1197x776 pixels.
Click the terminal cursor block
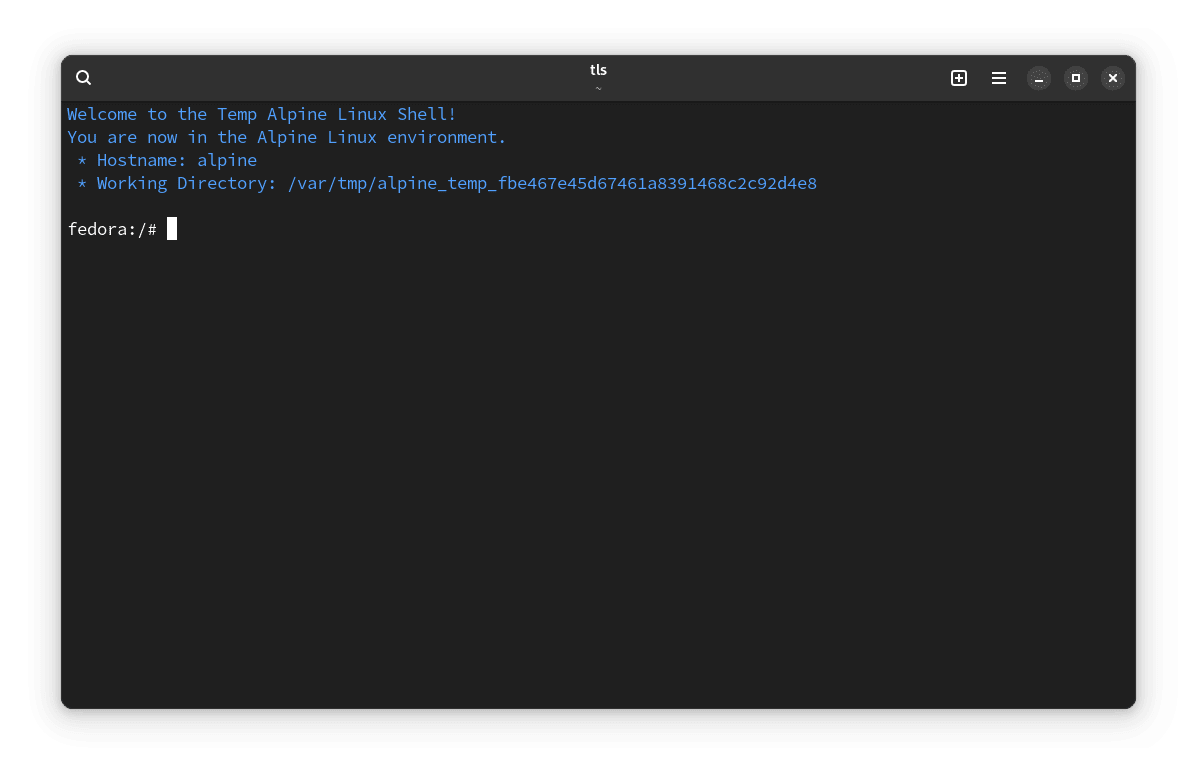(x=172, y=229)
